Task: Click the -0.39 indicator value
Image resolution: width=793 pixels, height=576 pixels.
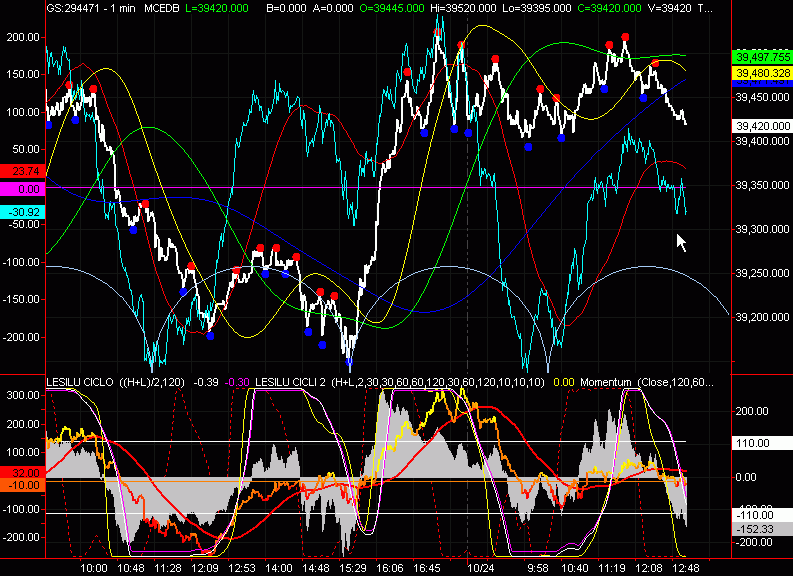Action: 206,382
